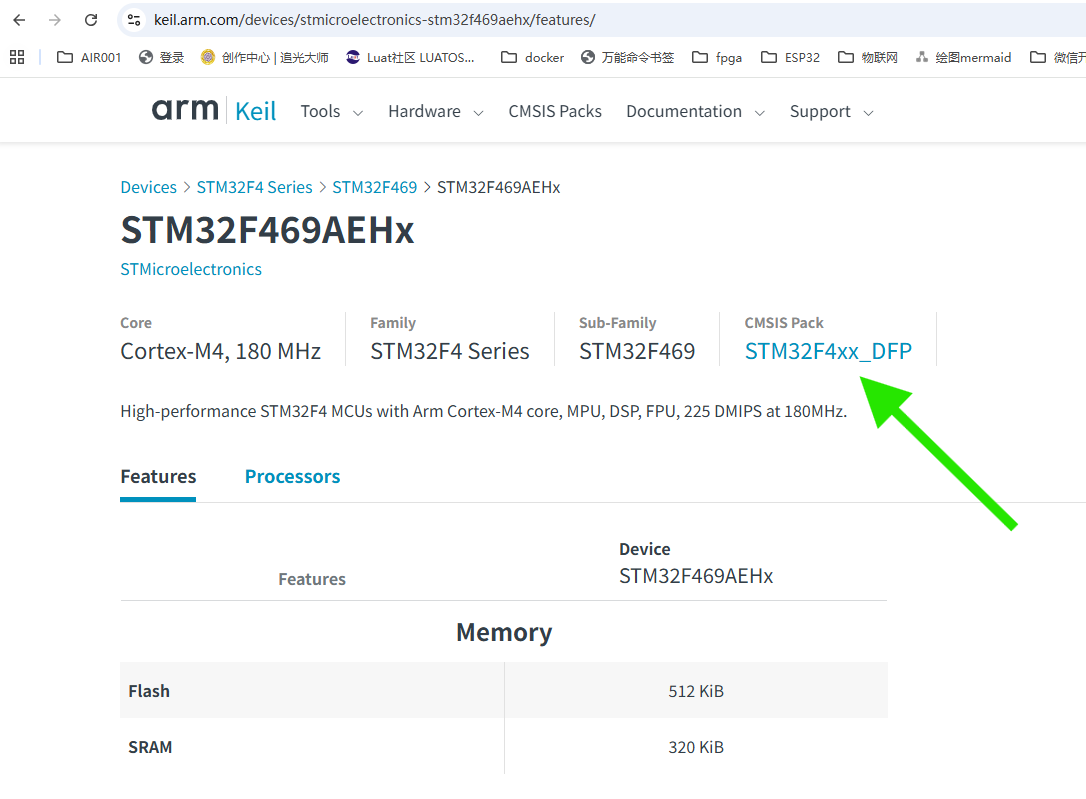Click the 512 KiB Flash value

[x=696, y=691]
